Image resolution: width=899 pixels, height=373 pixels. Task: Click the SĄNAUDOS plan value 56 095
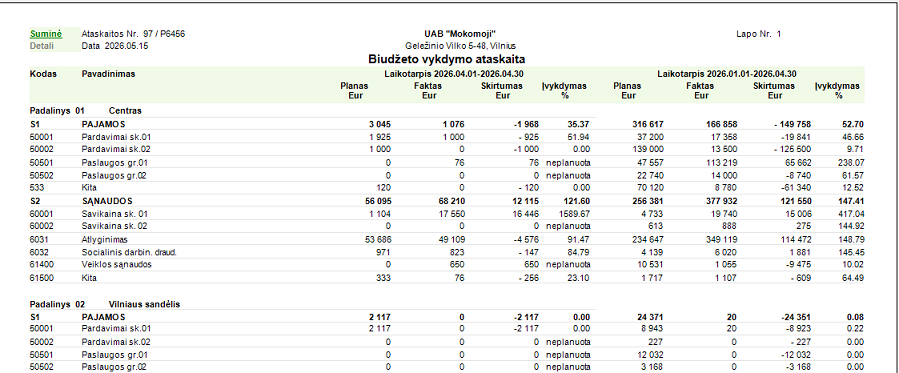coord(377,201)
